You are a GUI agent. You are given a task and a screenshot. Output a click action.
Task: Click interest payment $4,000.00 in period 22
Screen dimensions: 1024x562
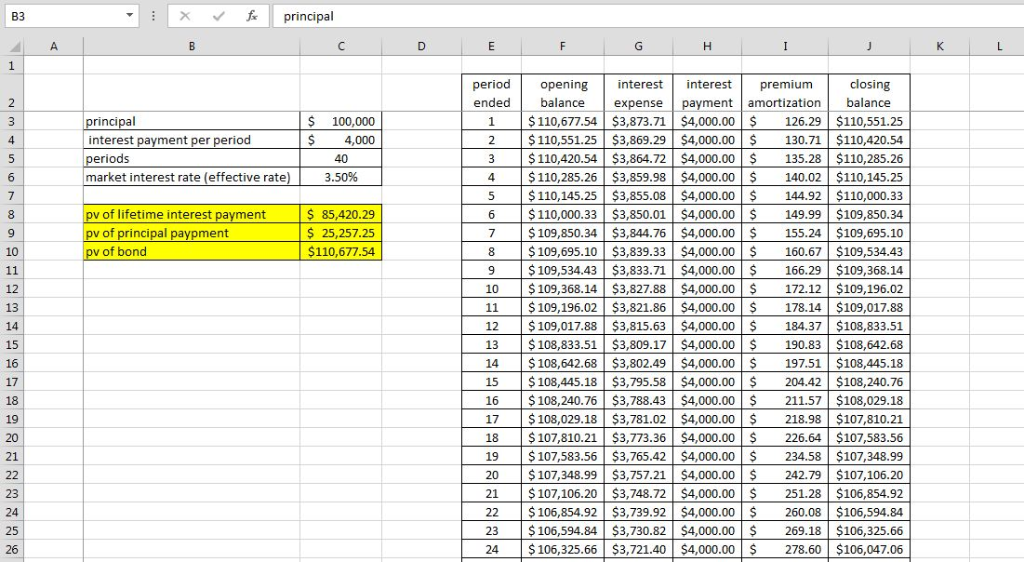point(707,512)
